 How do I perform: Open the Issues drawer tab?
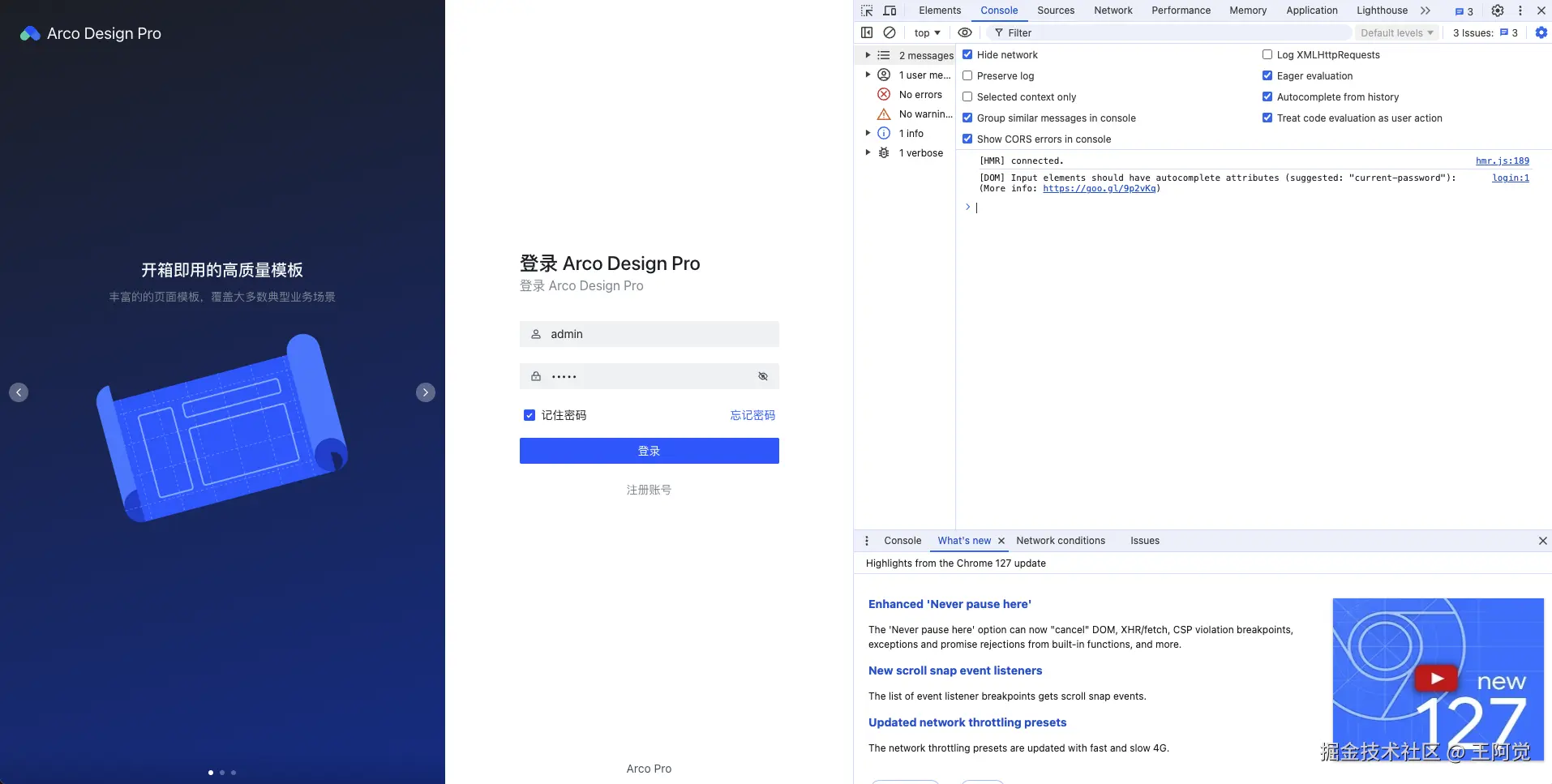pyautogui.click(x=1145, y=541)
